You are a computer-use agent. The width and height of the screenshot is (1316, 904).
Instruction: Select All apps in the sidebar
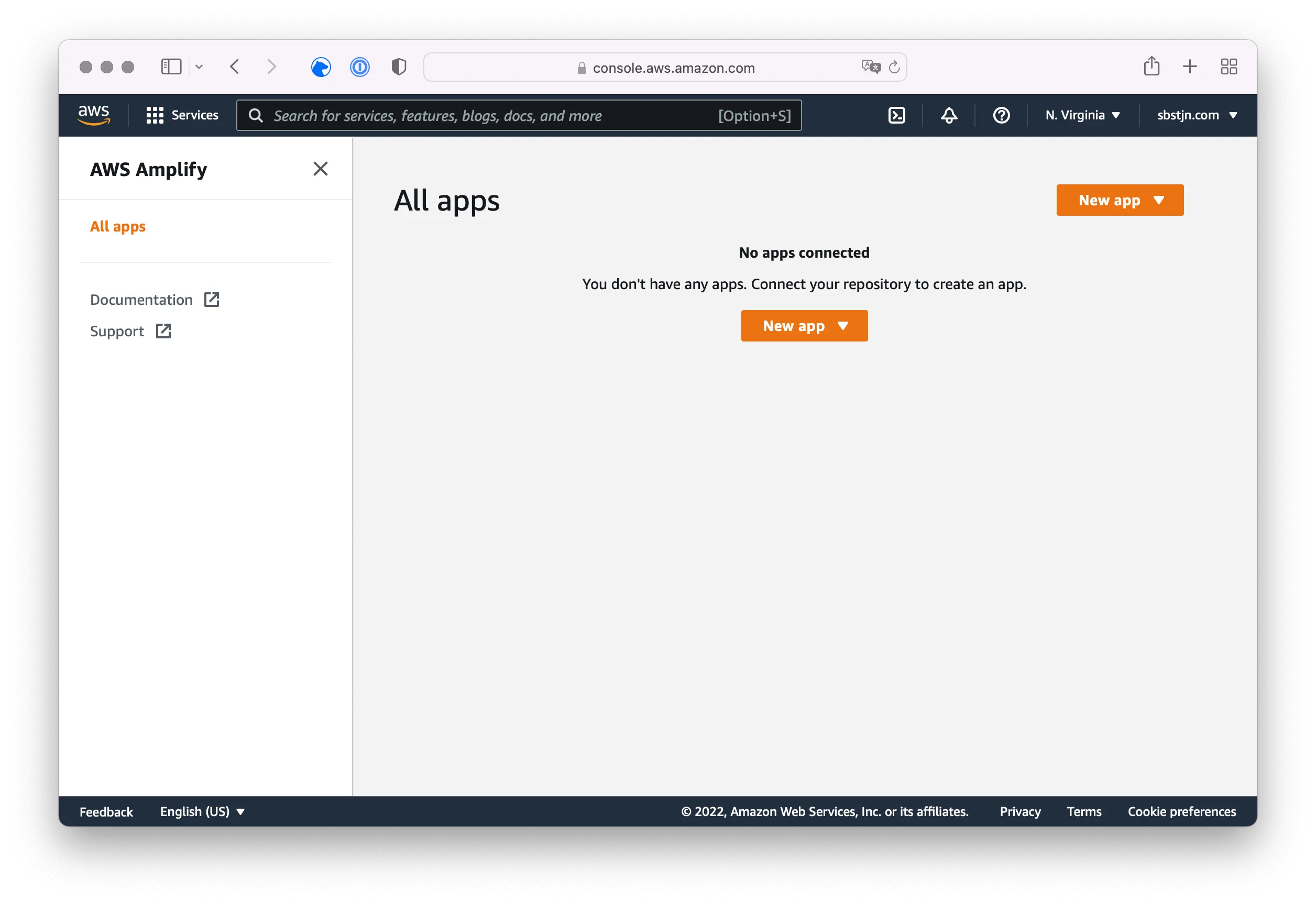click(x=117, y=226)
